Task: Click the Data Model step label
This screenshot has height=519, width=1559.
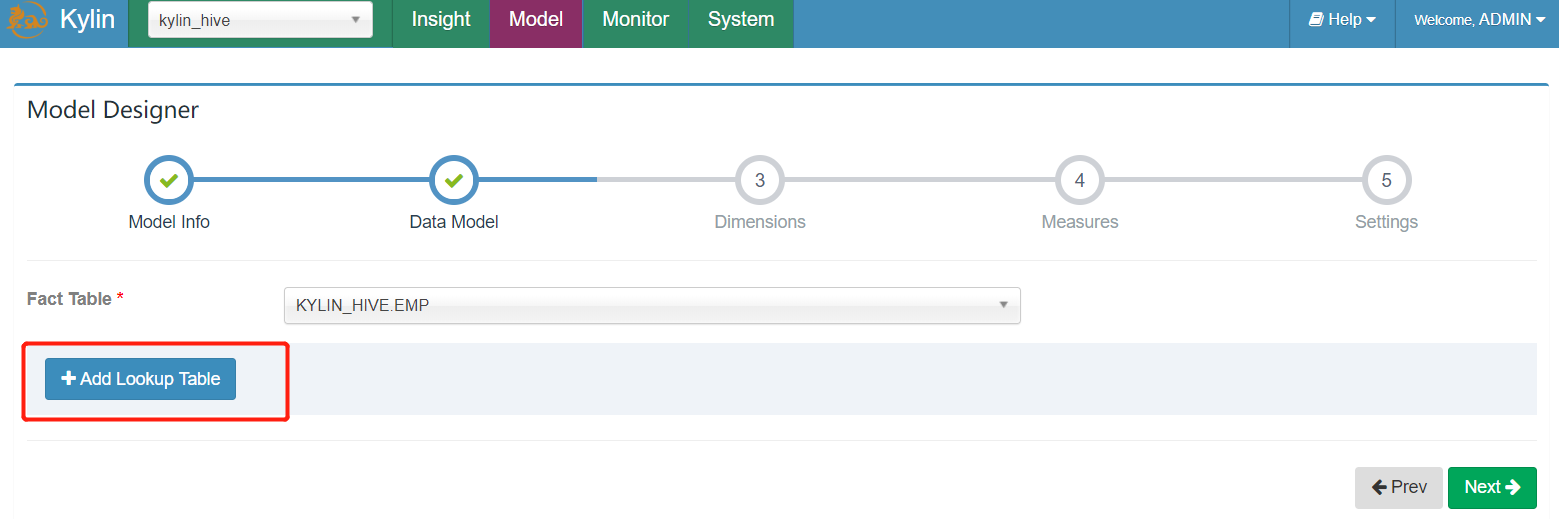Action: (x=454, y=222)
